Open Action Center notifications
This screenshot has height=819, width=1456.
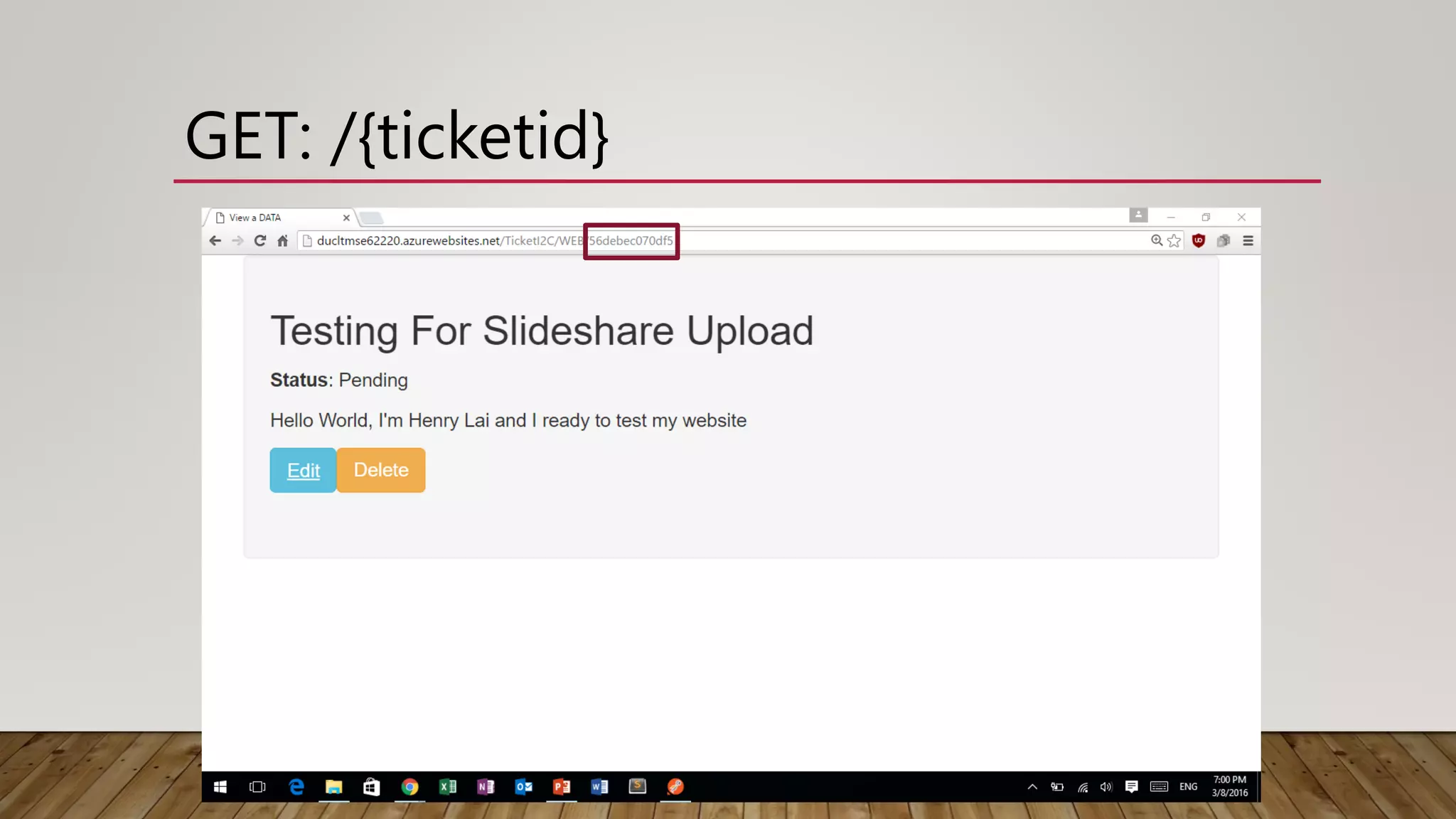pyautogui.click(x=1131, y=786)
